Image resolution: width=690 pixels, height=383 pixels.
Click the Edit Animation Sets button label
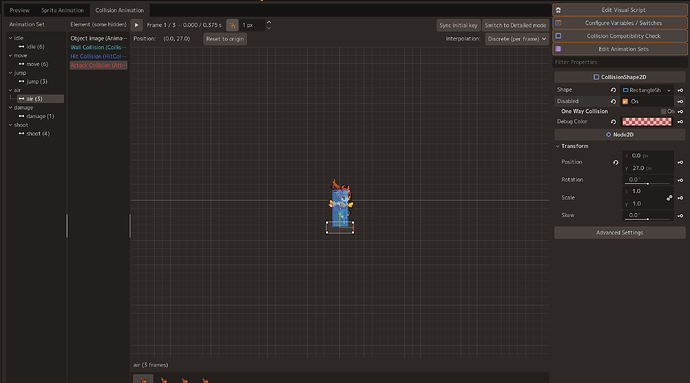tap(624, 49)
